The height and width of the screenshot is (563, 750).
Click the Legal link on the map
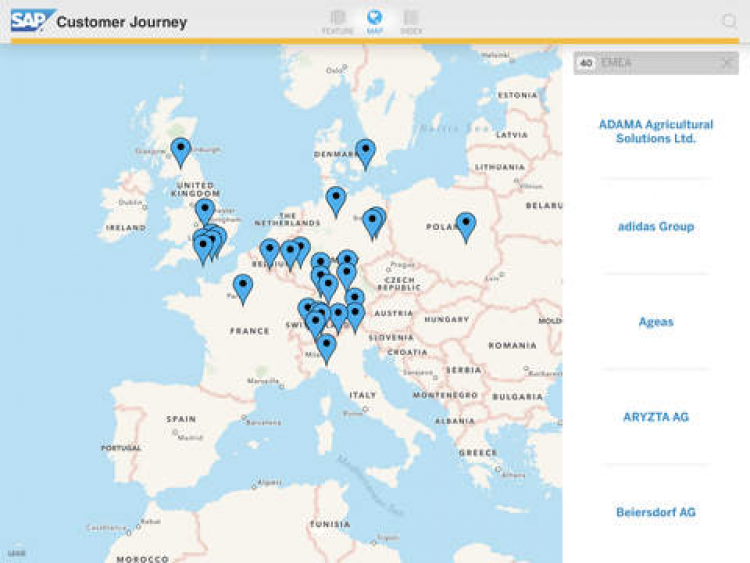click(x=17, y=553)
